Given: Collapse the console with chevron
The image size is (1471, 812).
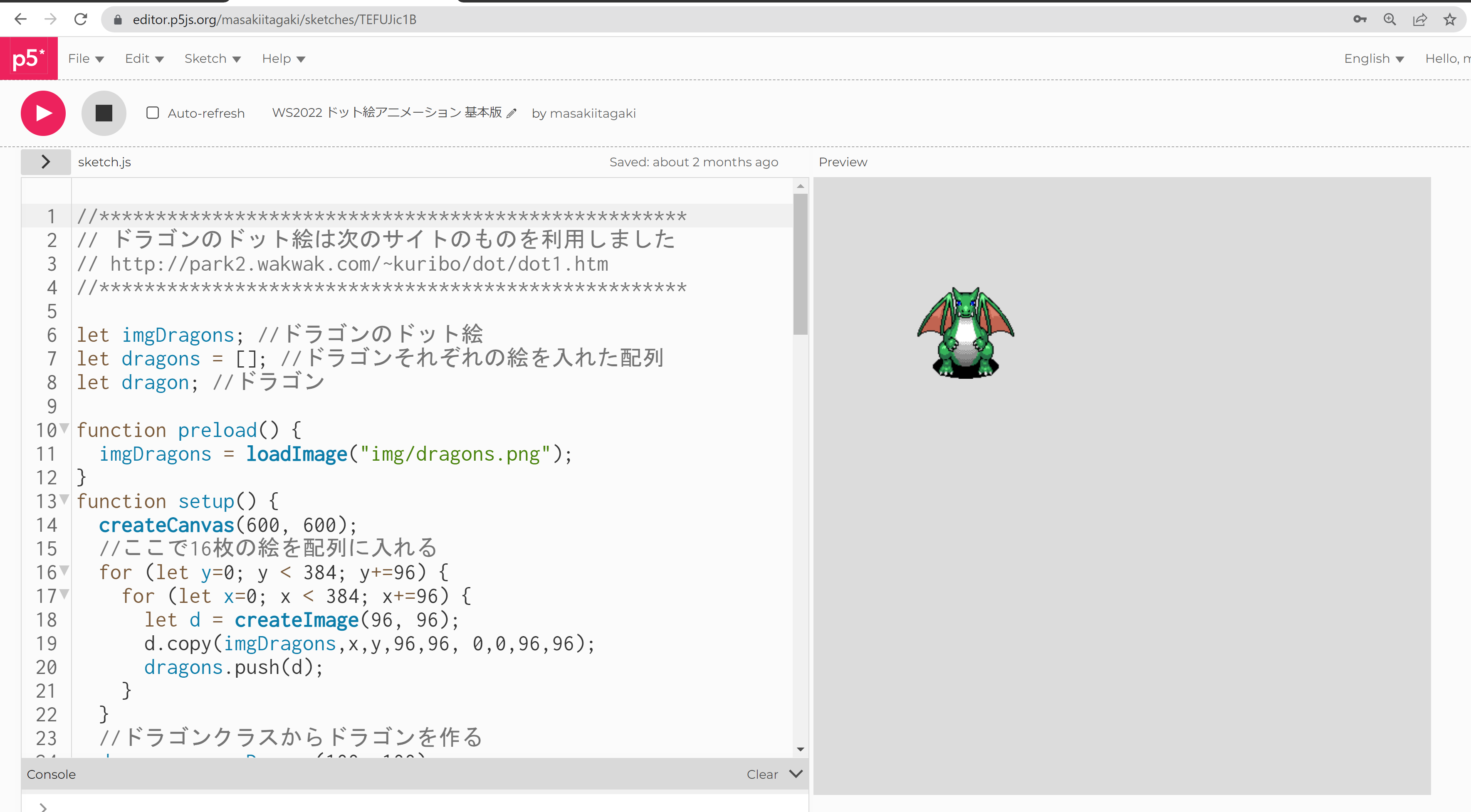Looking at the screenshot, I should pyautogui.click(x=796, y=774).
